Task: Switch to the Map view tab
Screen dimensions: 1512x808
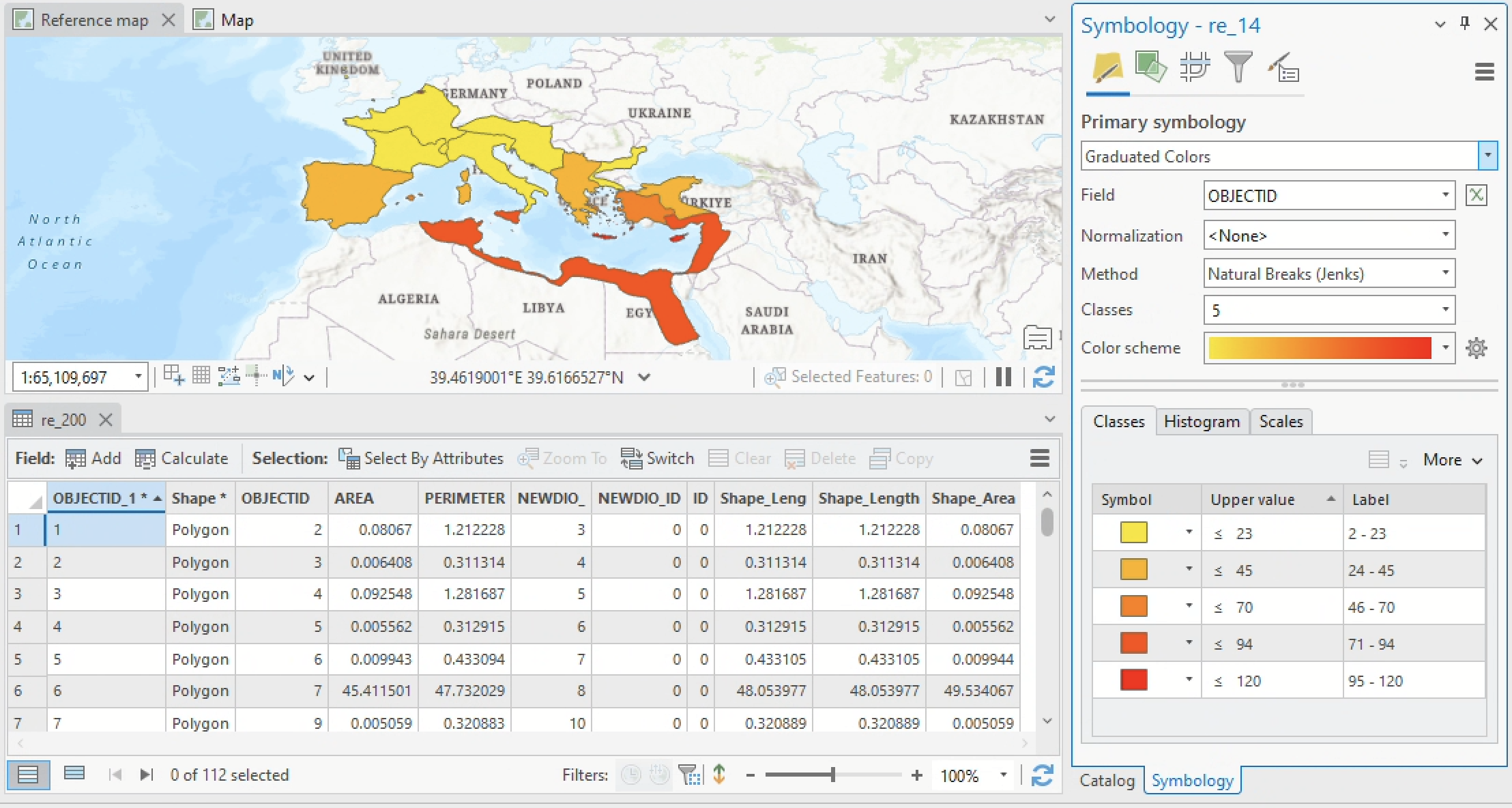Action: pos(237,20)
